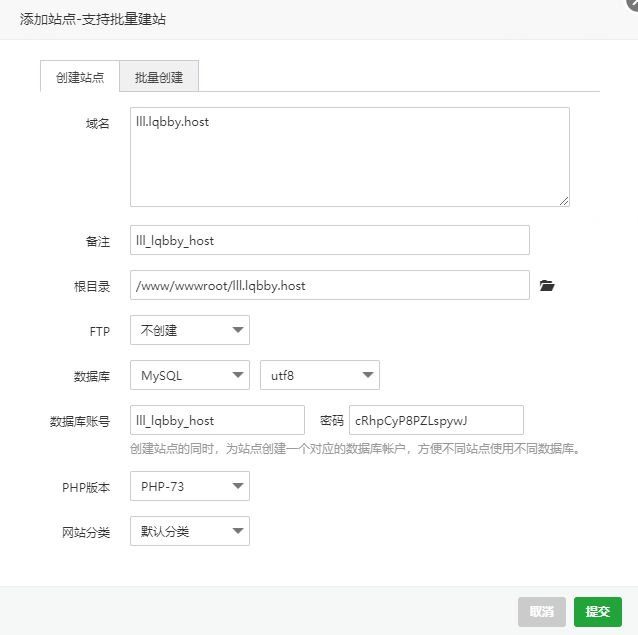Image resolution: width=638 pixels, height=635 pixels.
Task: Click the PHP版本 dropdown arrow
Action: (238, 486)
